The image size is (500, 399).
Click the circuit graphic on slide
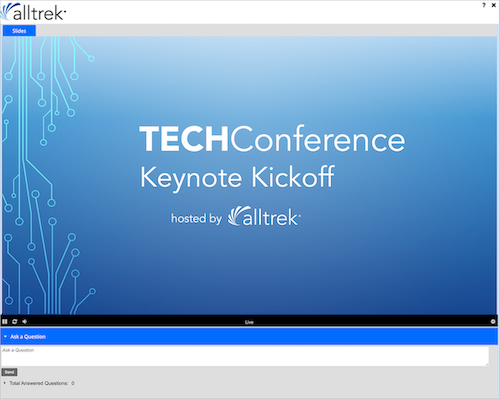point(47,175)
